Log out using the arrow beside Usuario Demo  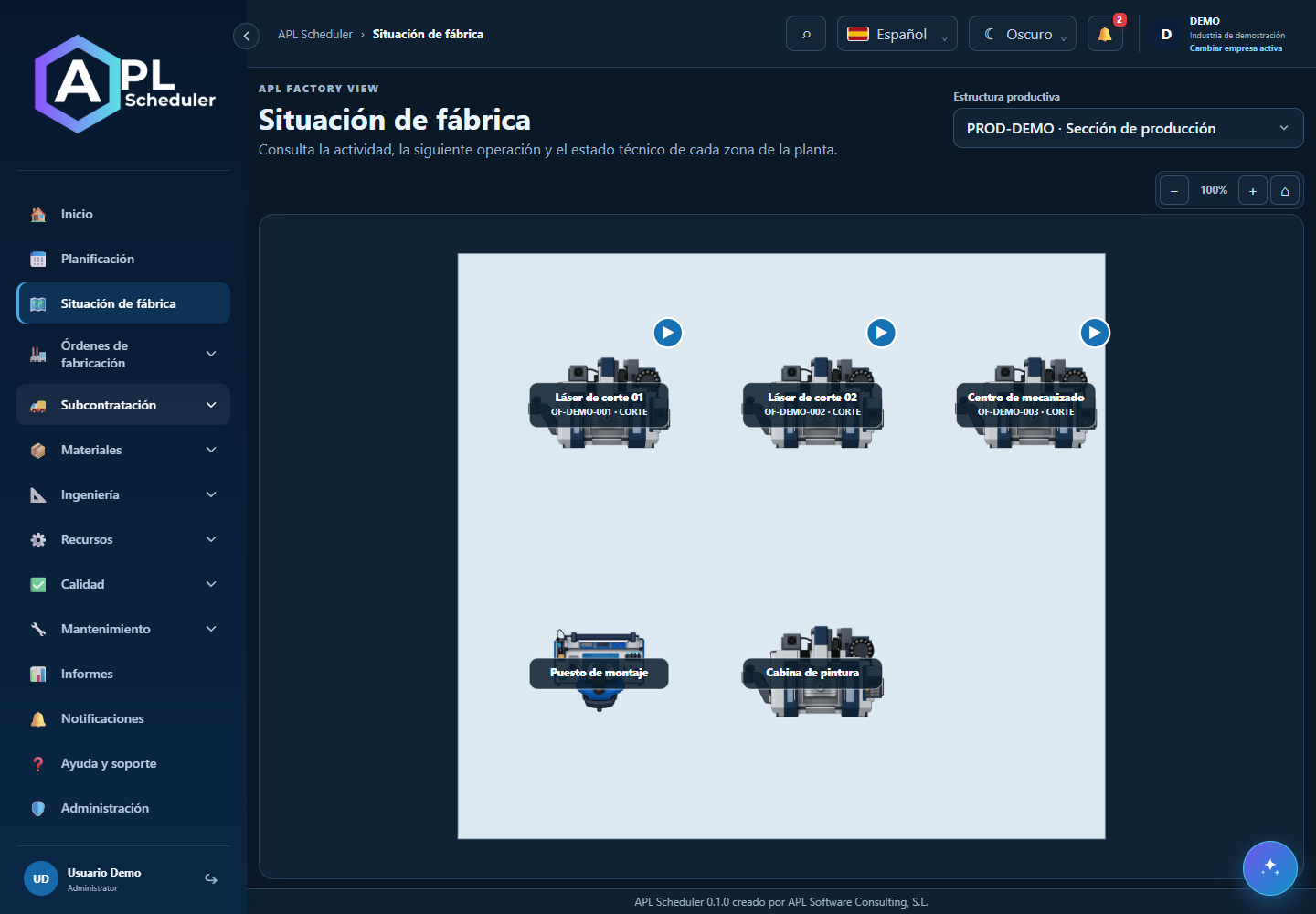click(x=211, y=878)
